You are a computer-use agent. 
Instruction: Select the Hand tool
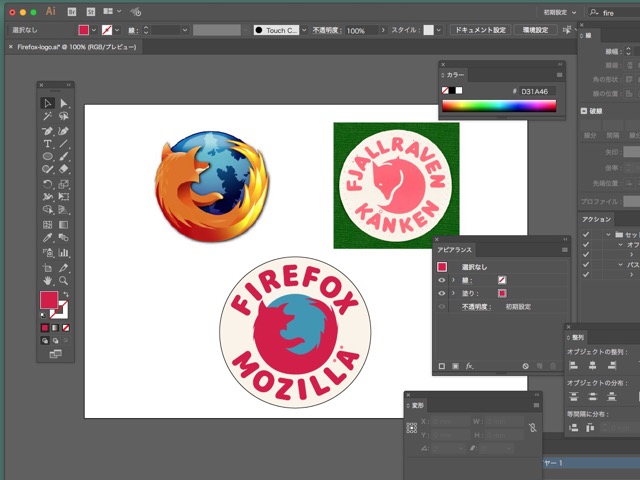[47, 280]
